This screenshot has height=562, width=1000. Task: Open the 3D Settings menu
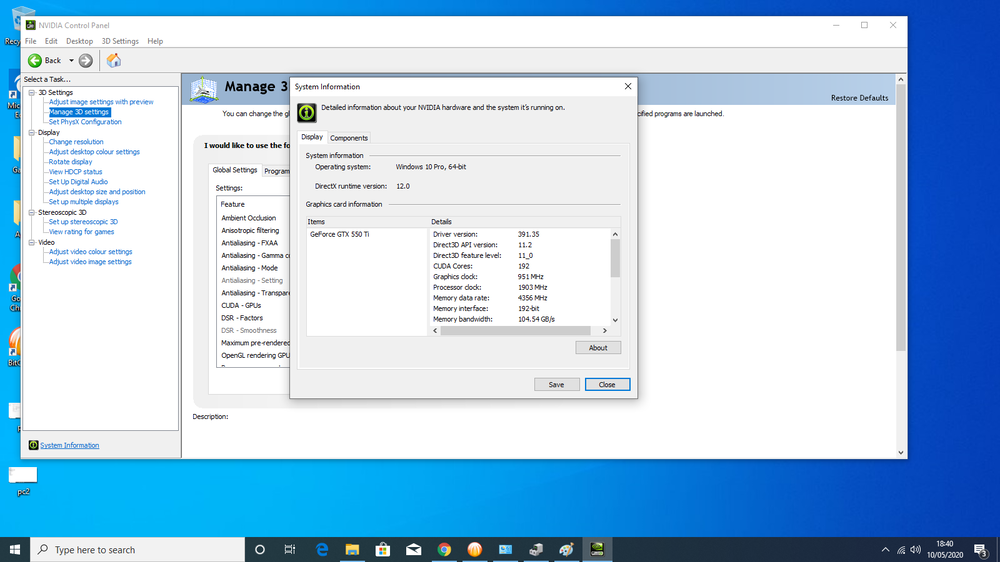pos(120,41)
